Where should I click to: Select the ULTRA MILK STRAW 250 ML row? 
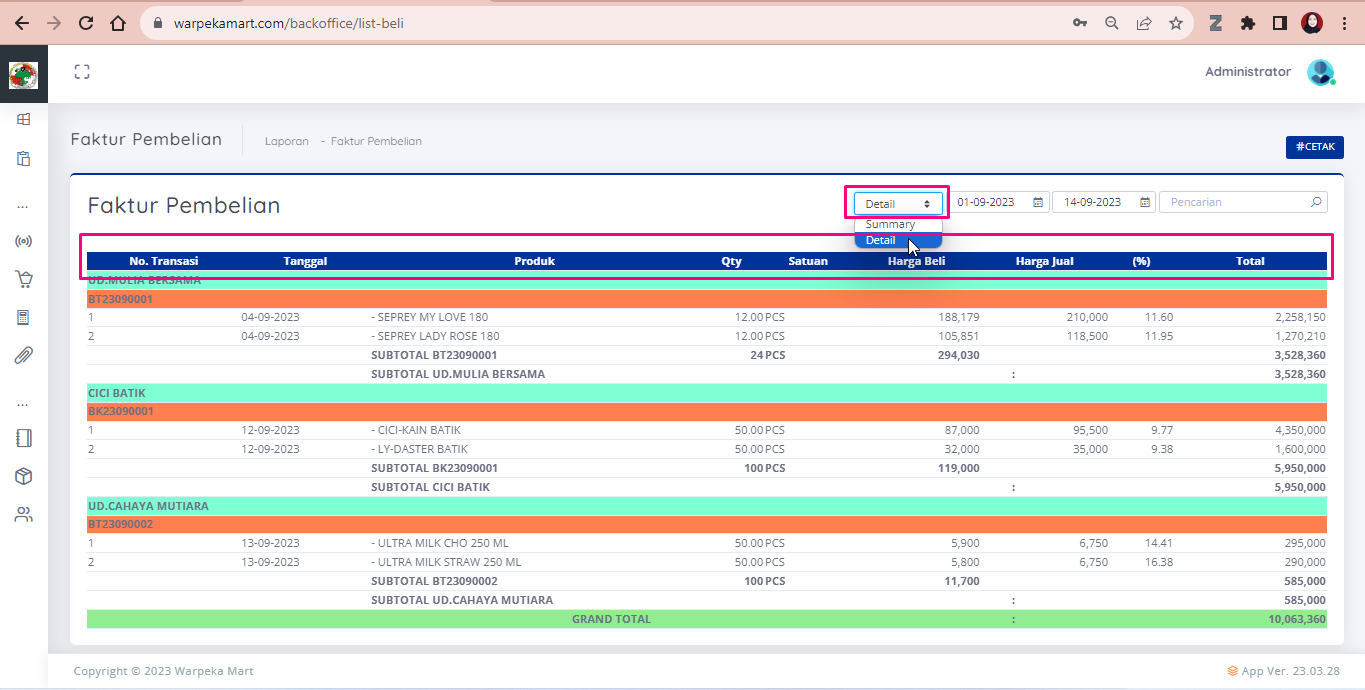(707, 562)
